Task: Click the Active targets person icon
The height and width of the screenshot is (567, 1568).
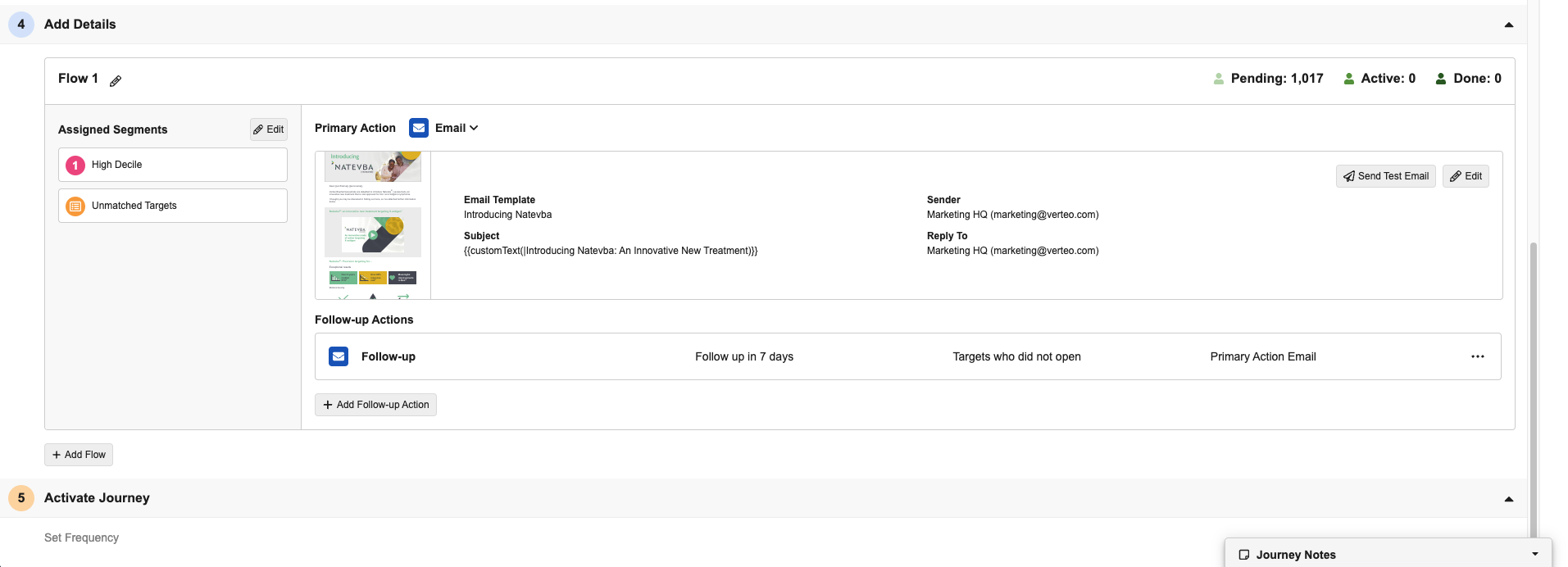Action: point(1349,79)
